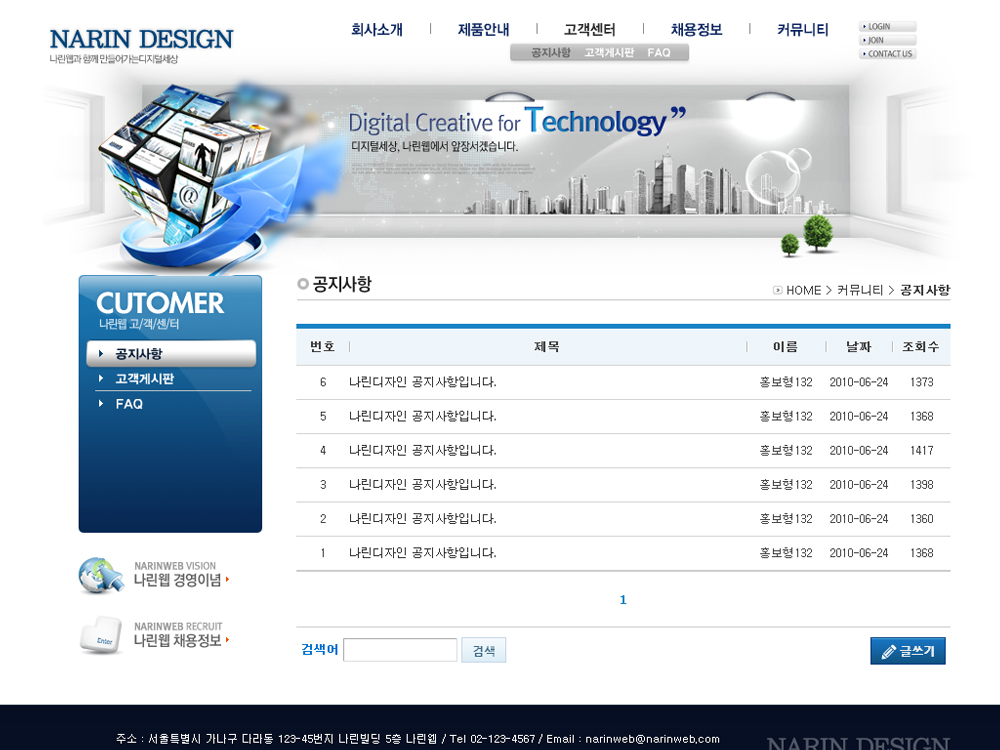Open the 회사소개 menu

coord(377,30)
